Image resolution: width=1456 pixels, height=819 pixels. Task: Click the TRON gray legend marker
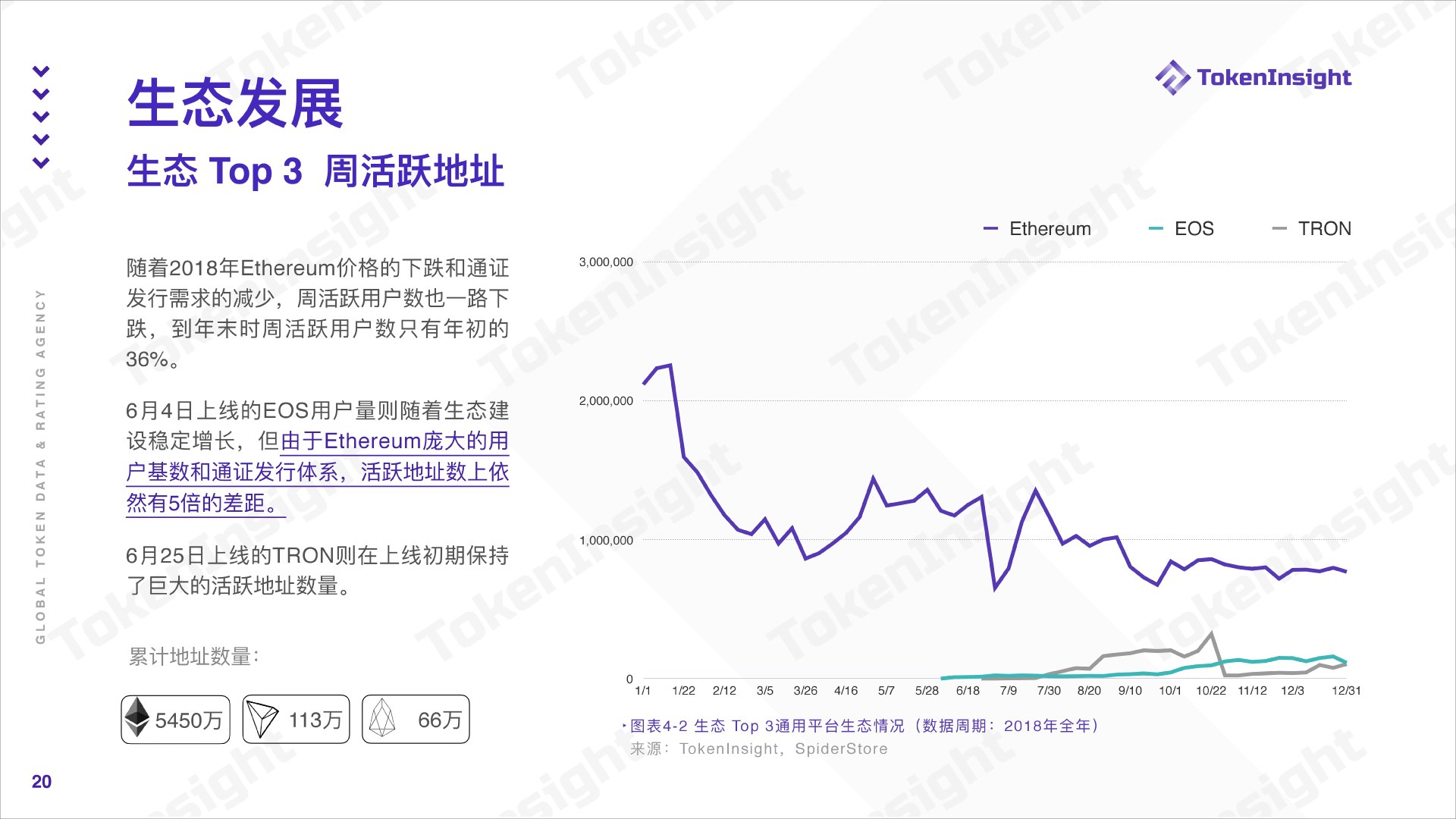(x=1279, y=229)
